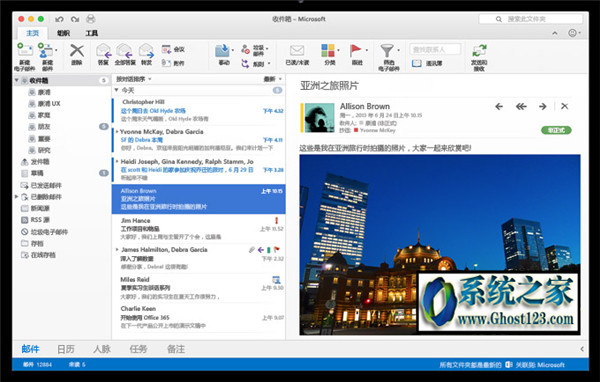Click the red flag on James Halmilton message
This screenshot has width=600, height=382.
tap(277, 250)
